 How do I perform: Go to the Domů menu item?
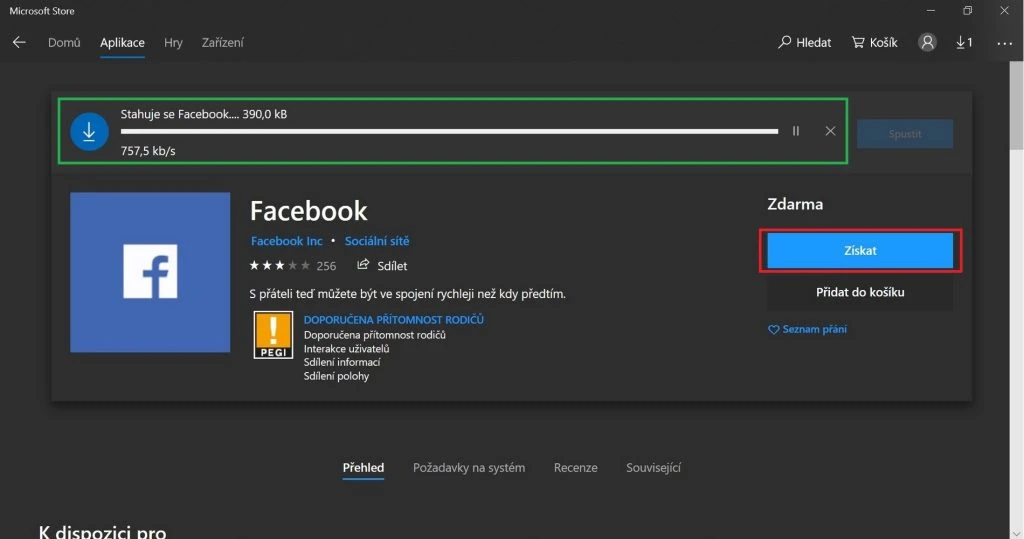64,43
